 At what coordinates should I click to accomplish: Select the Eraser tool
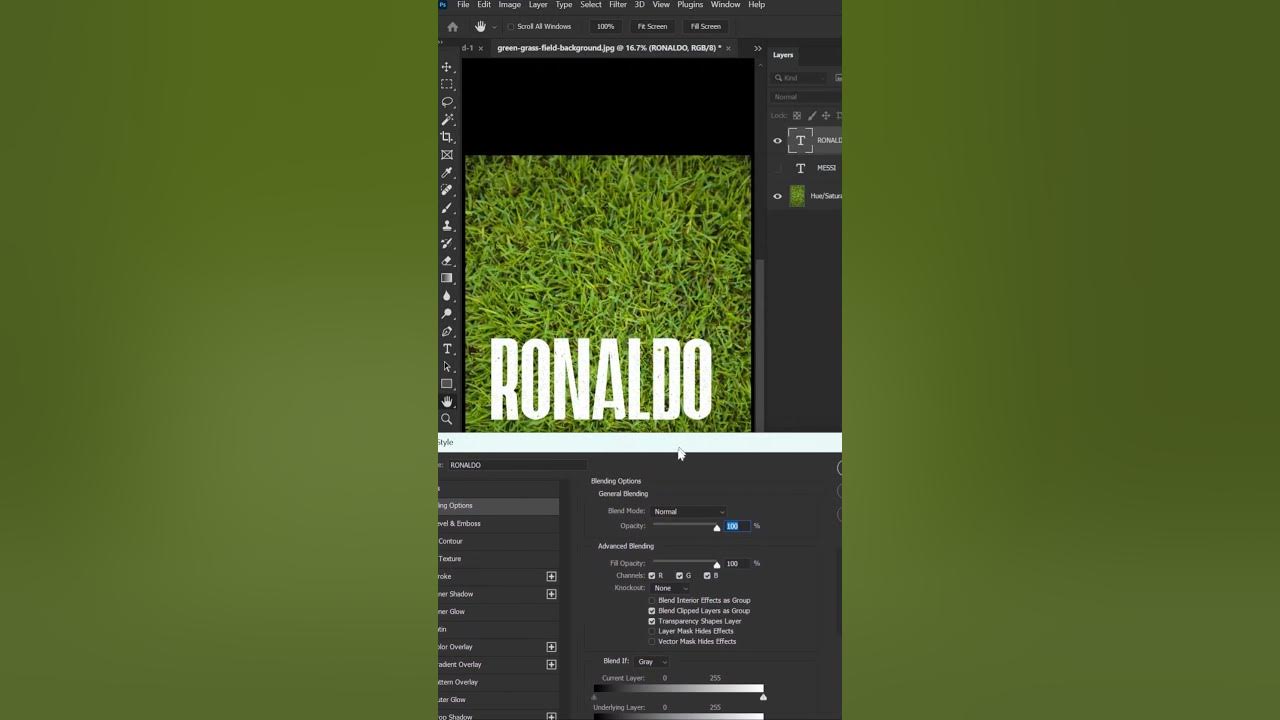click(x=447, y=260)
